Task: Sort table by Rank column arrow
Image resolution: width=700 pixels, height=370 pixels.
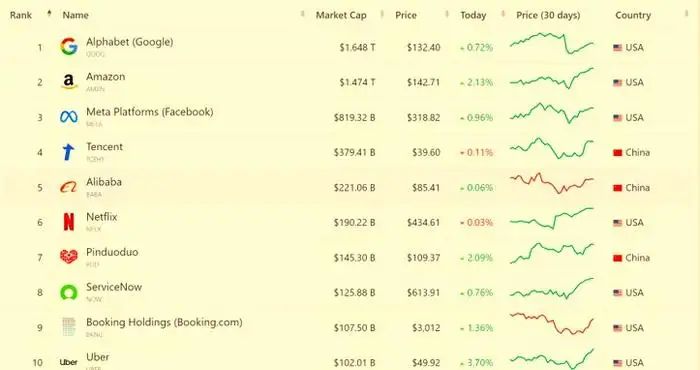Action: pyautogui.click(x=49, y=14)
